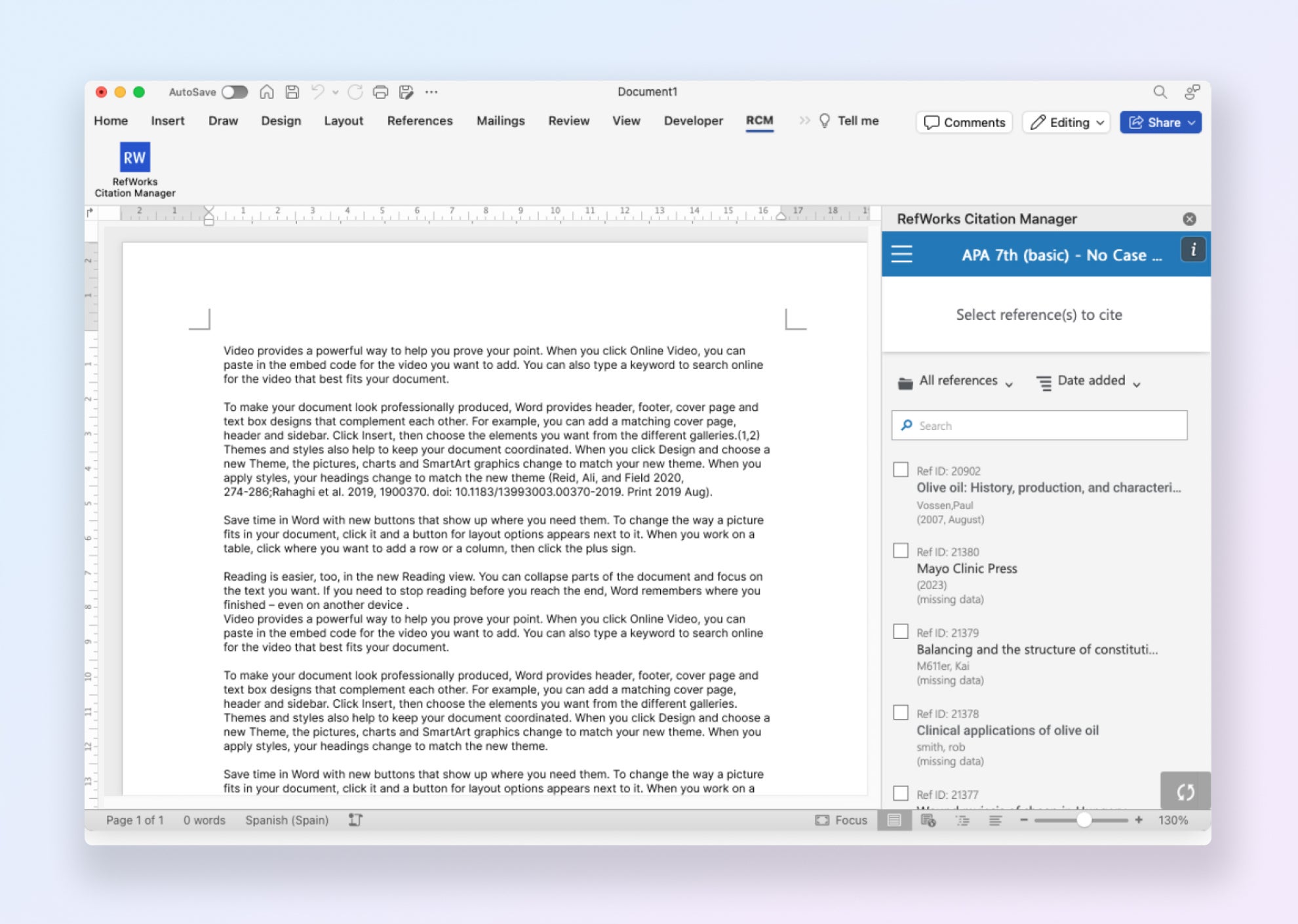Click the zoom slider handle in status bar
The height and width of the screenshot is (924, 1298).
(1084, 820)
